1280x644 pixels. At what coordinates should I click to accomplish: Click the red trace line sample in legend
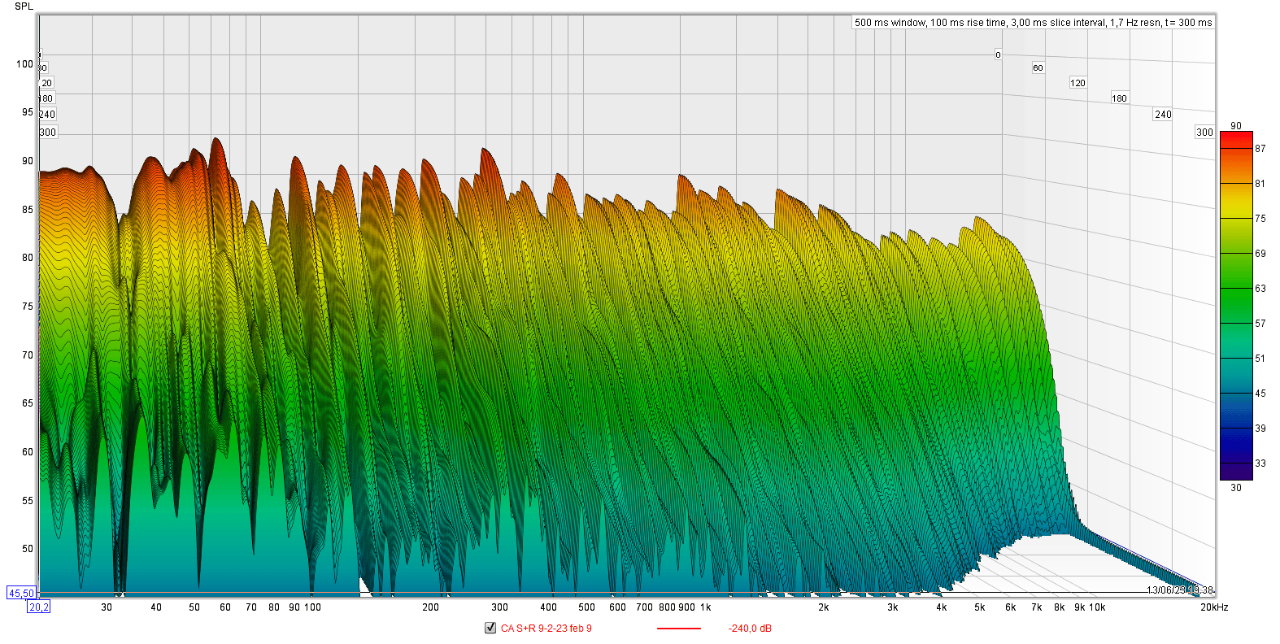click(x=679, y=628)
